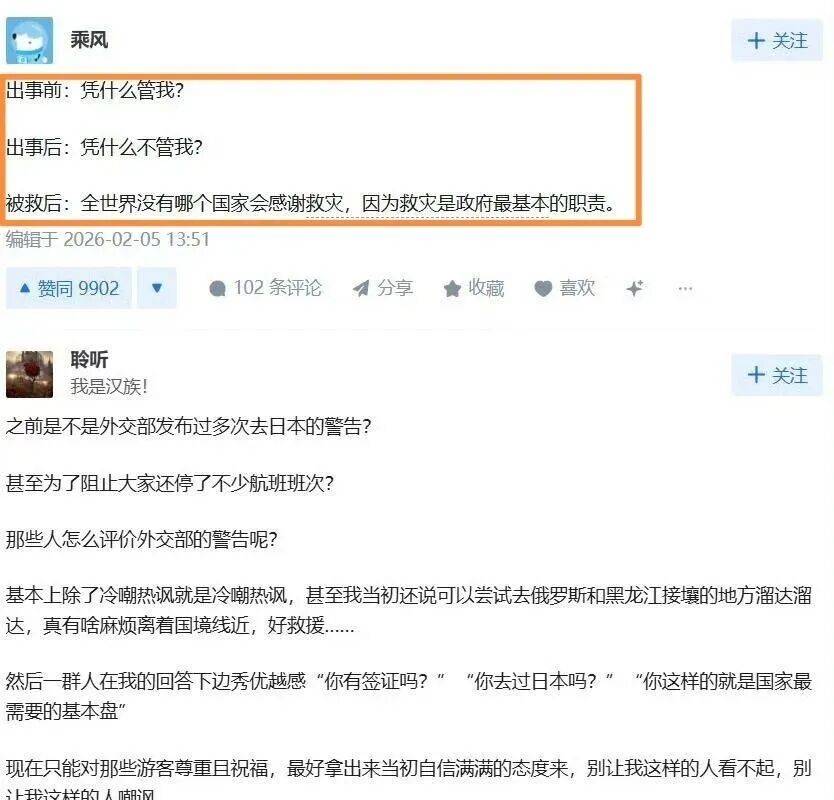834x800 pixels.
Task: Open 乘风's profile avatar
Action: pos(30,40)
